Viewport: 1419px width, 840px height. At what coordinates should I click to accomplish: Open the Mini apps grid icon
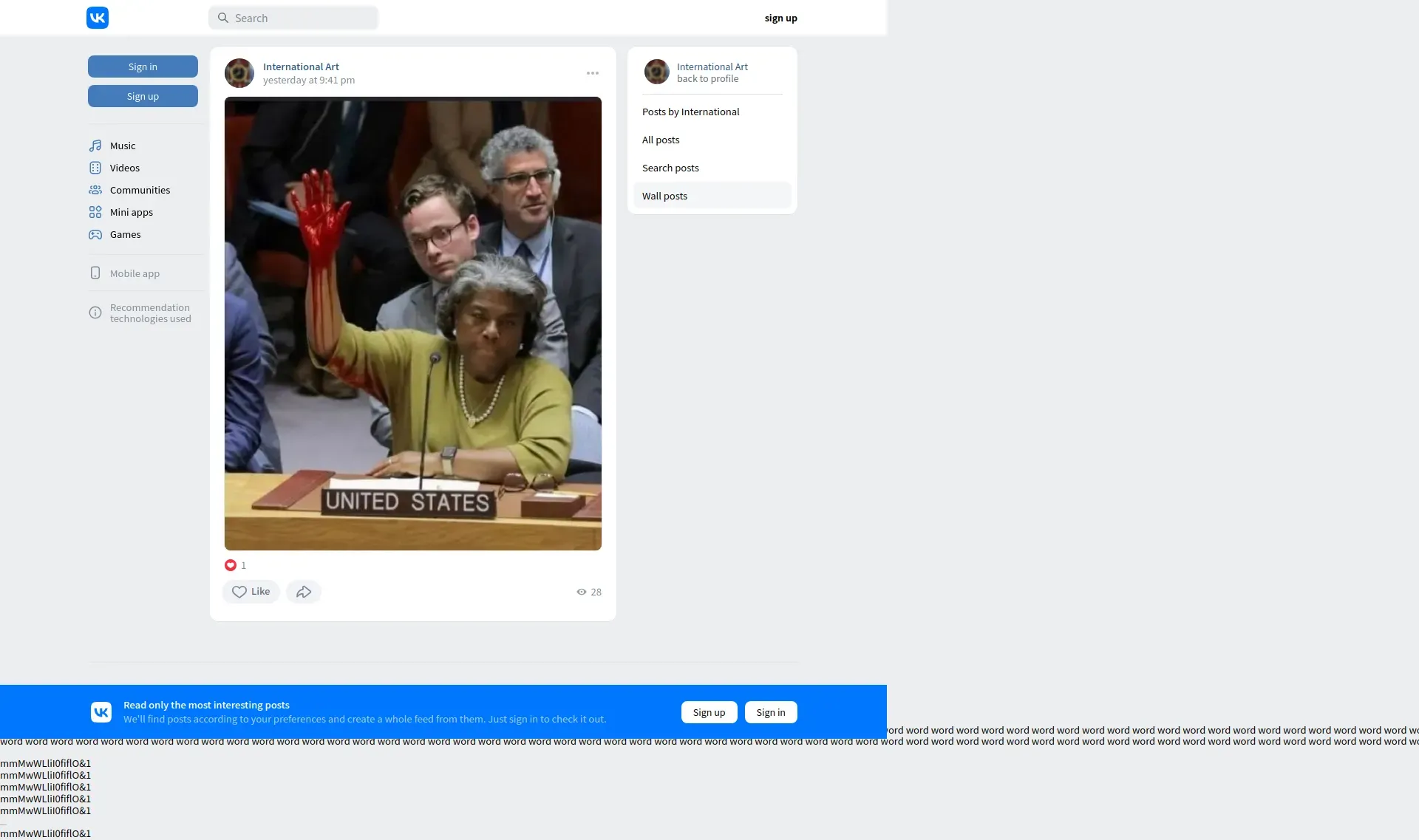[95, 212]
